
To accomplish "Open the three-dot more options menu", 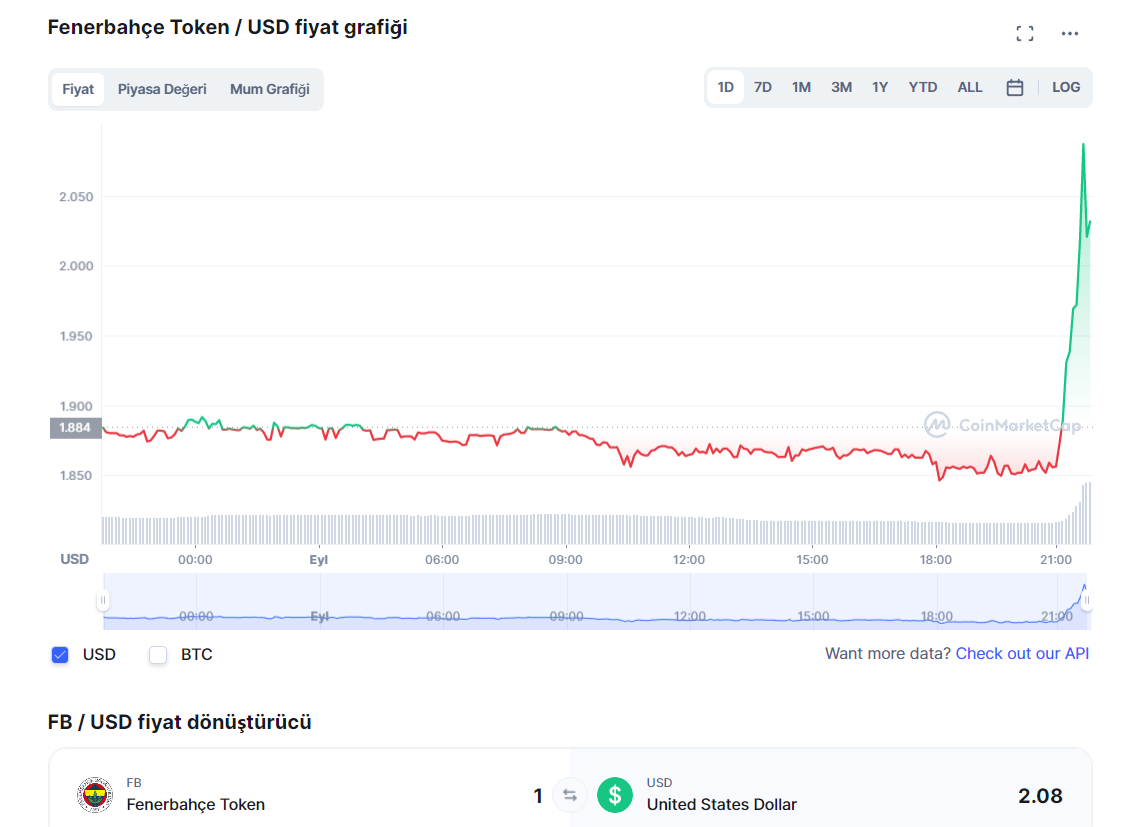I will (x=1070, y=34).
